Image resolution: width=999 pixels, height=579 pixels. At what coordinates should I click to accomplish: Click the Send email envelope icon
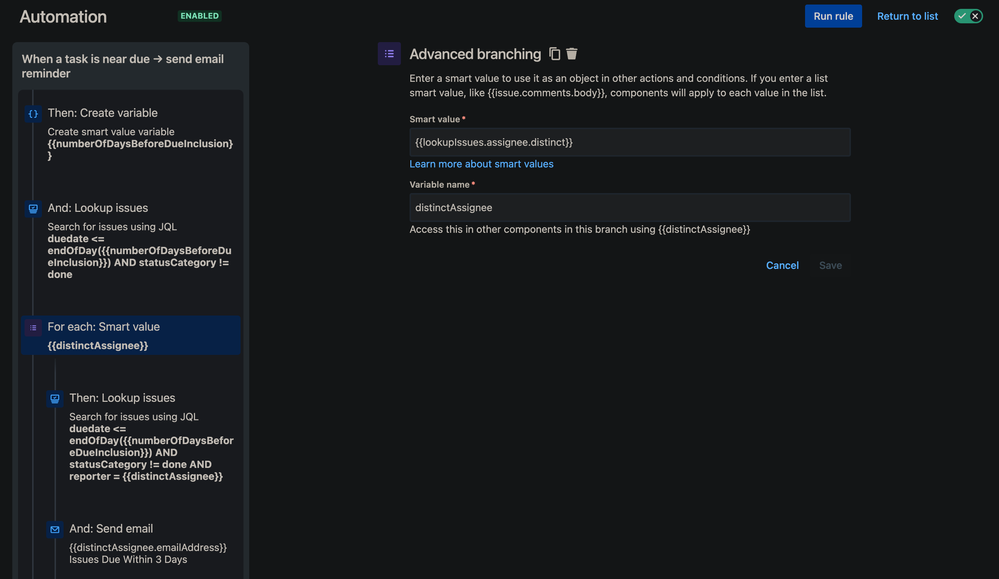[x=55, y=529]
